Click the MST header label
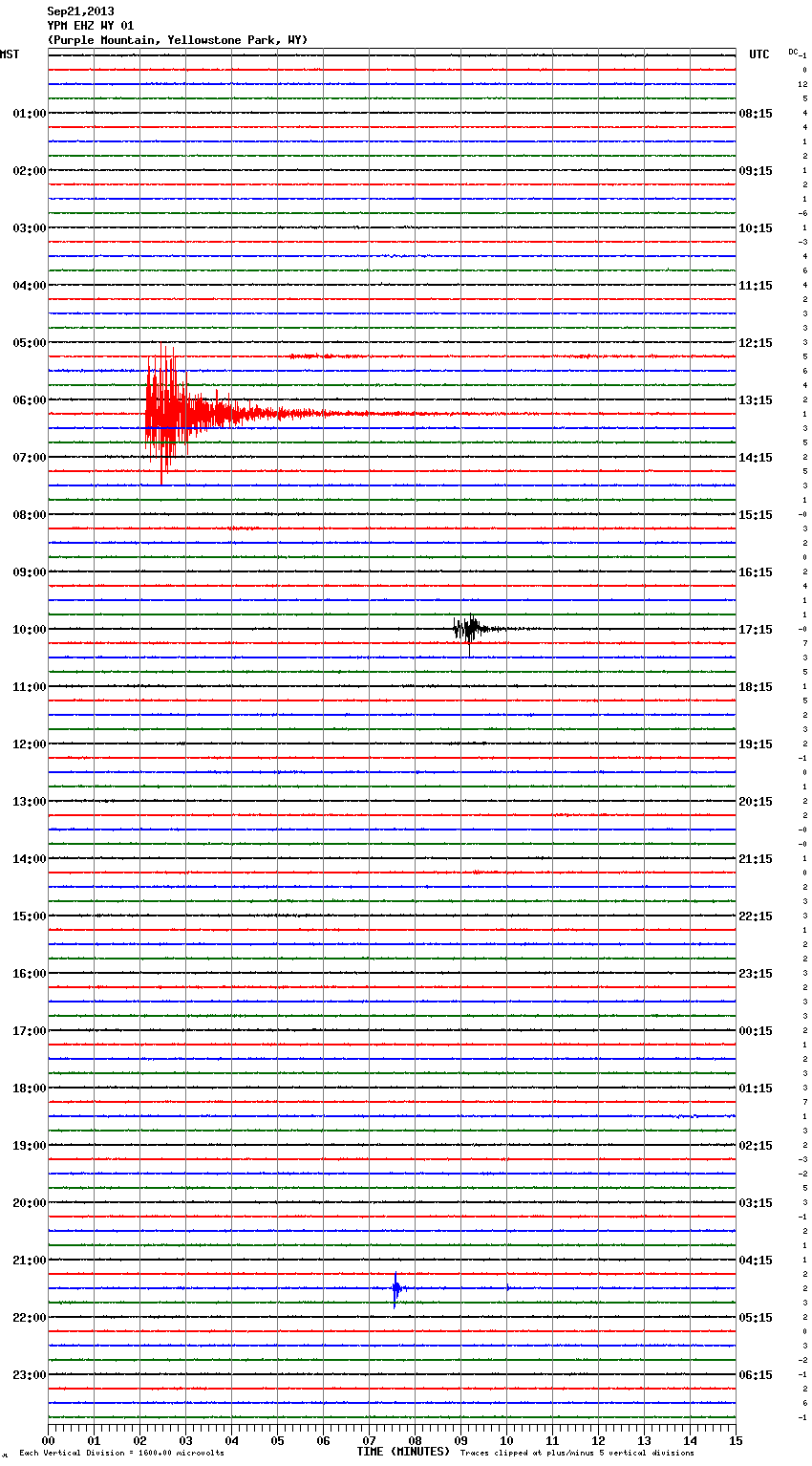Screen dimensions: 812x1466 click(10, 54)
